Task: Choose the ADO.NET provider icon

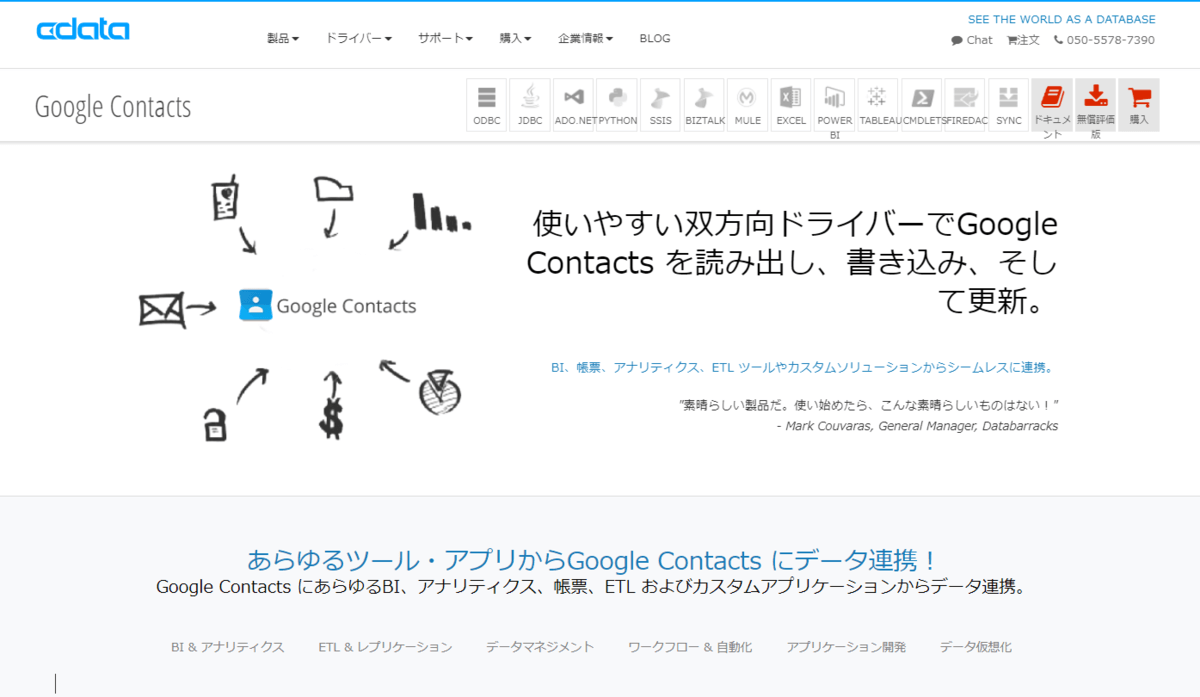Action: (574, 105)
